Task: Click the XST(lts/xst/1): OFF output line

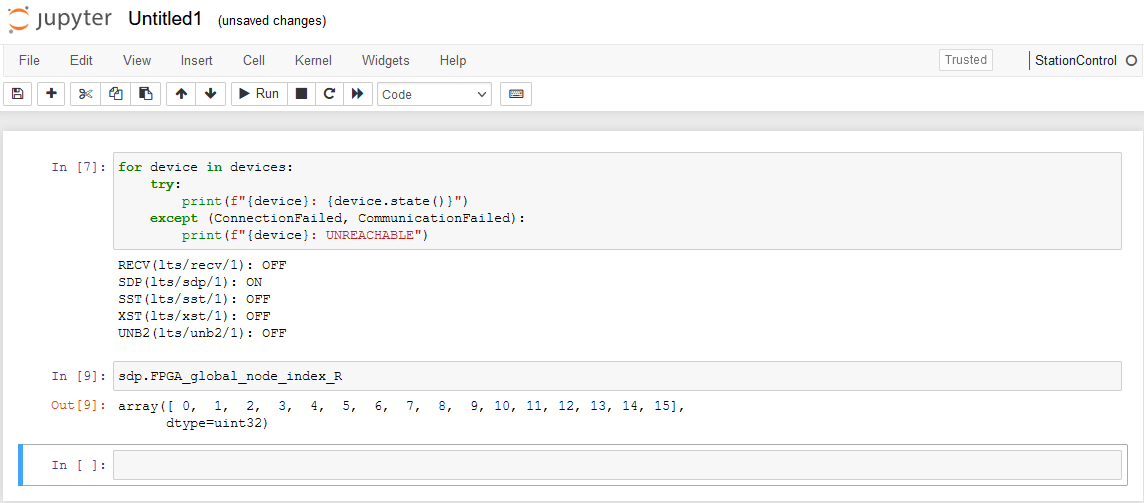Action: click(194, 316)
